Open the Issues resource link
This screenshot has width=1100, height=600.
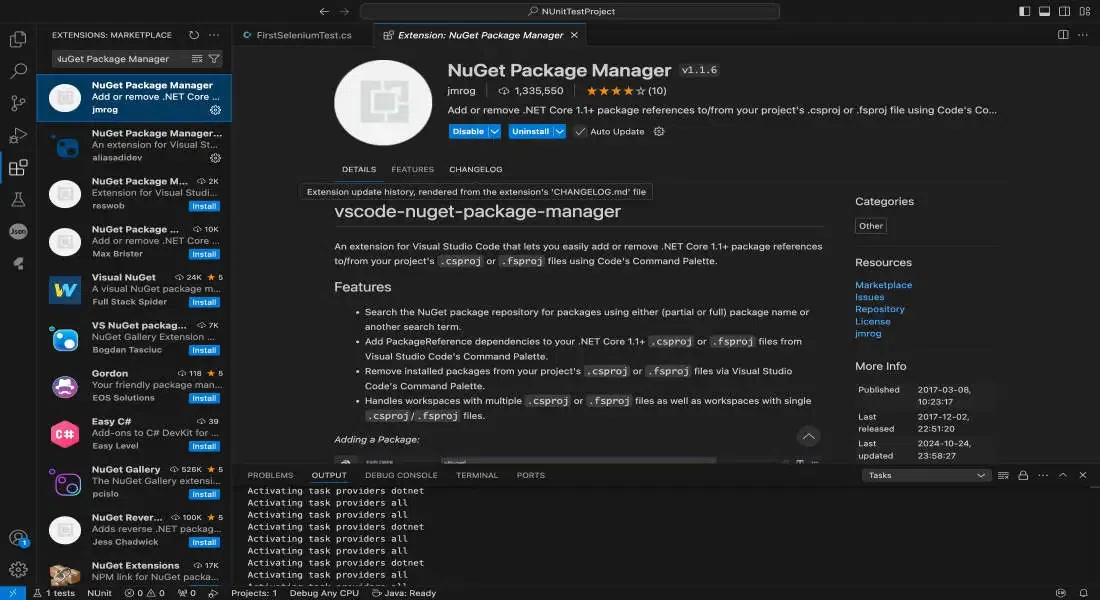click(869, 297)
